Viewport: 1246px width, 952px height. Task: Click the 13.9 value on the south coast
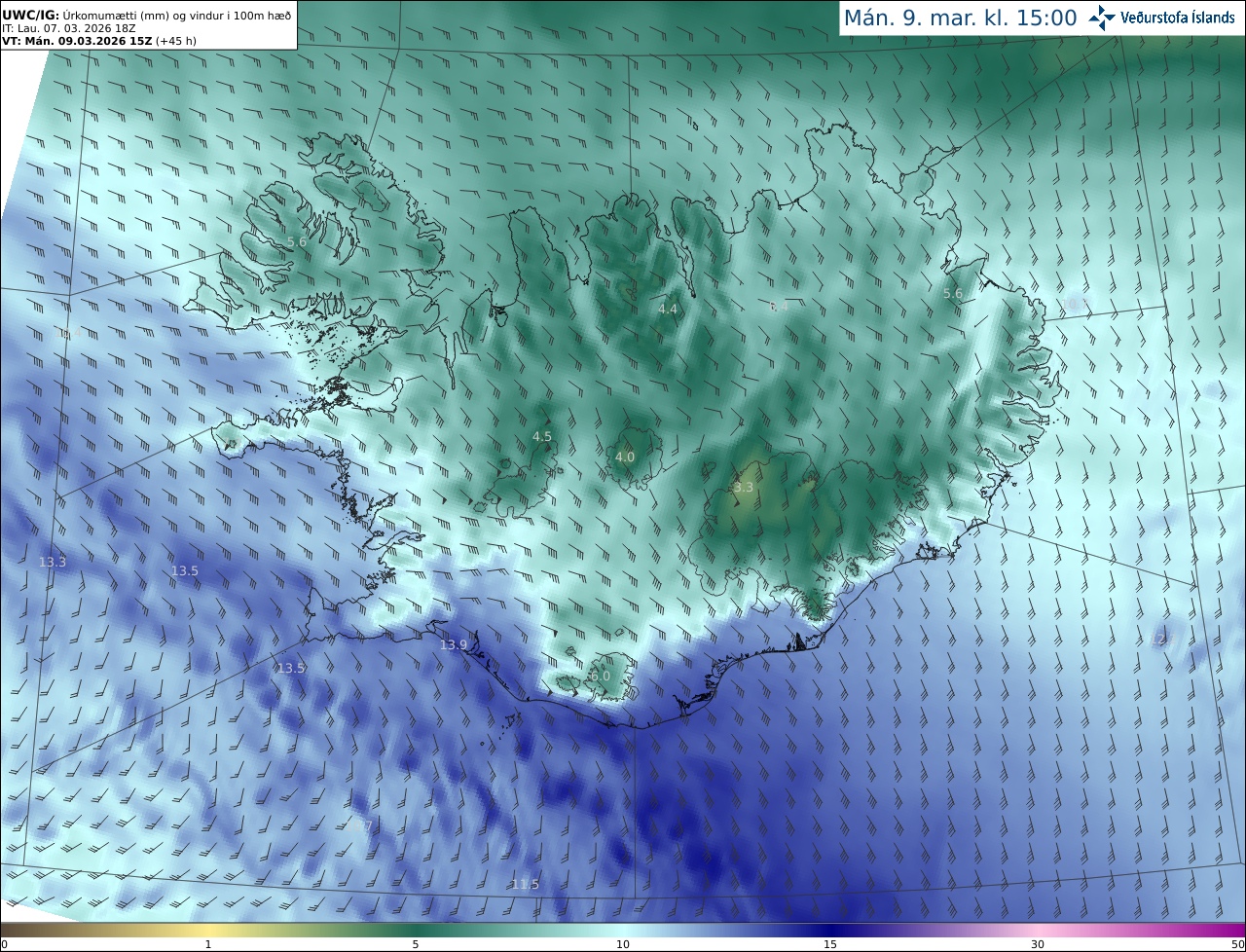454,644
